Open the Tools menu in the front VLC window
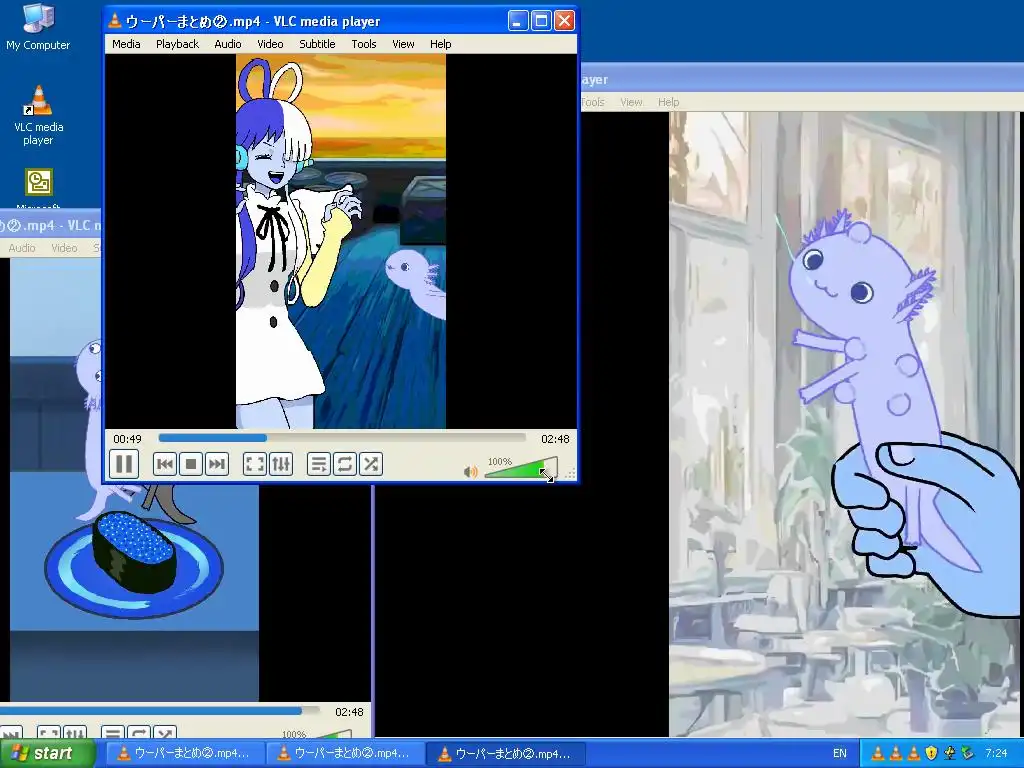Screen dimensions: 1024x768 point(364,44)
